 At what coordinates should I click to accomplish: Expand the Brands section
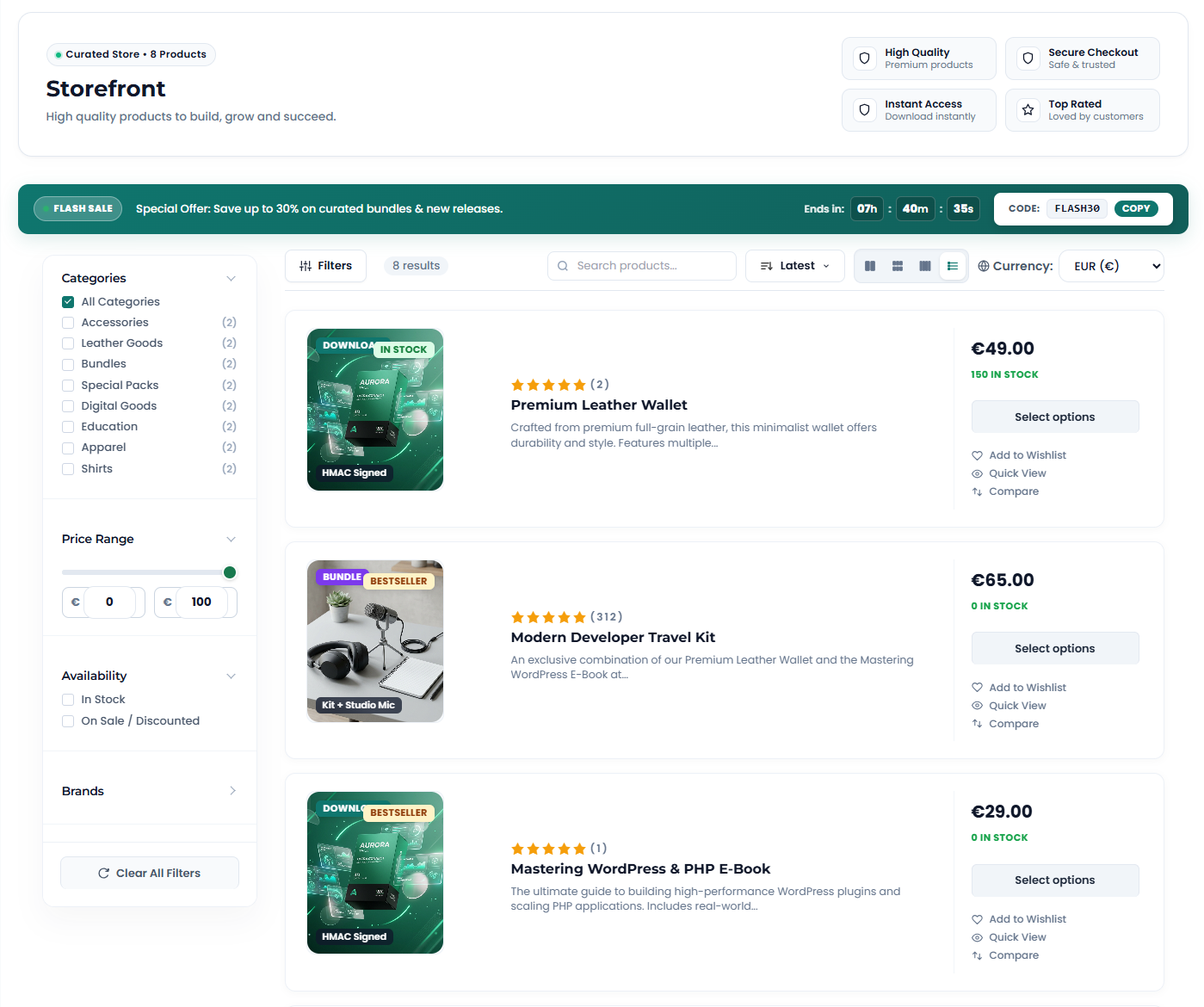click(x=232, y=791)
